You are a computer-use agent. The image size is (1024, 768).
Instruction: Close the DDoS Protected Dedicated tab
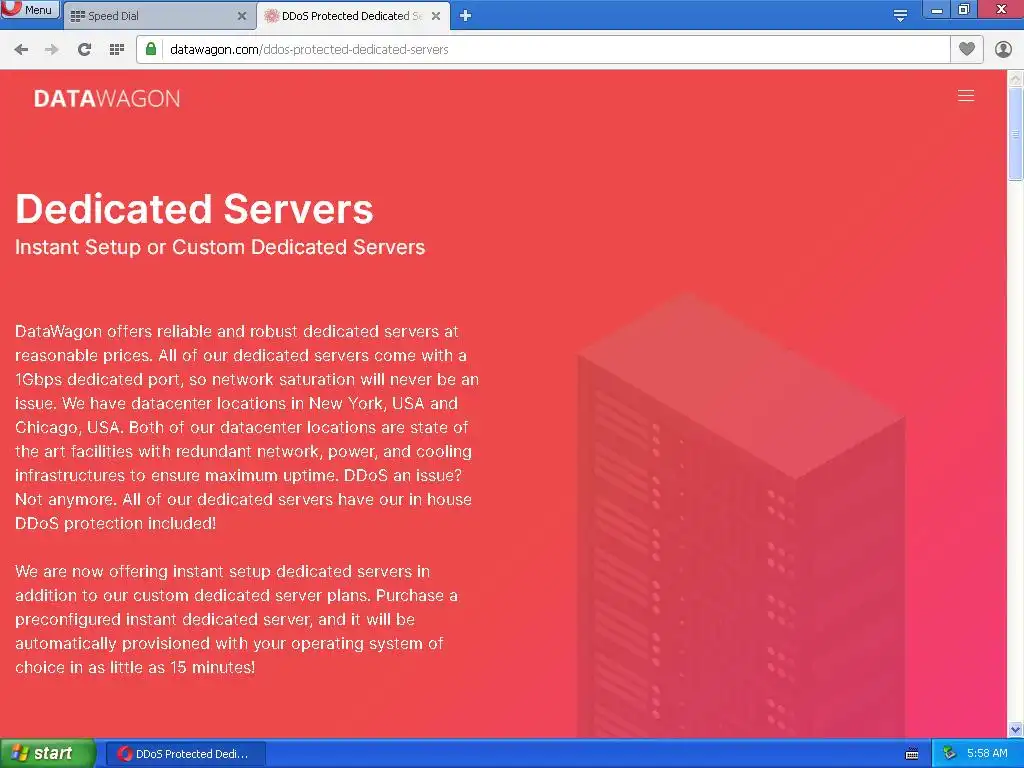(x=436, y=16)
